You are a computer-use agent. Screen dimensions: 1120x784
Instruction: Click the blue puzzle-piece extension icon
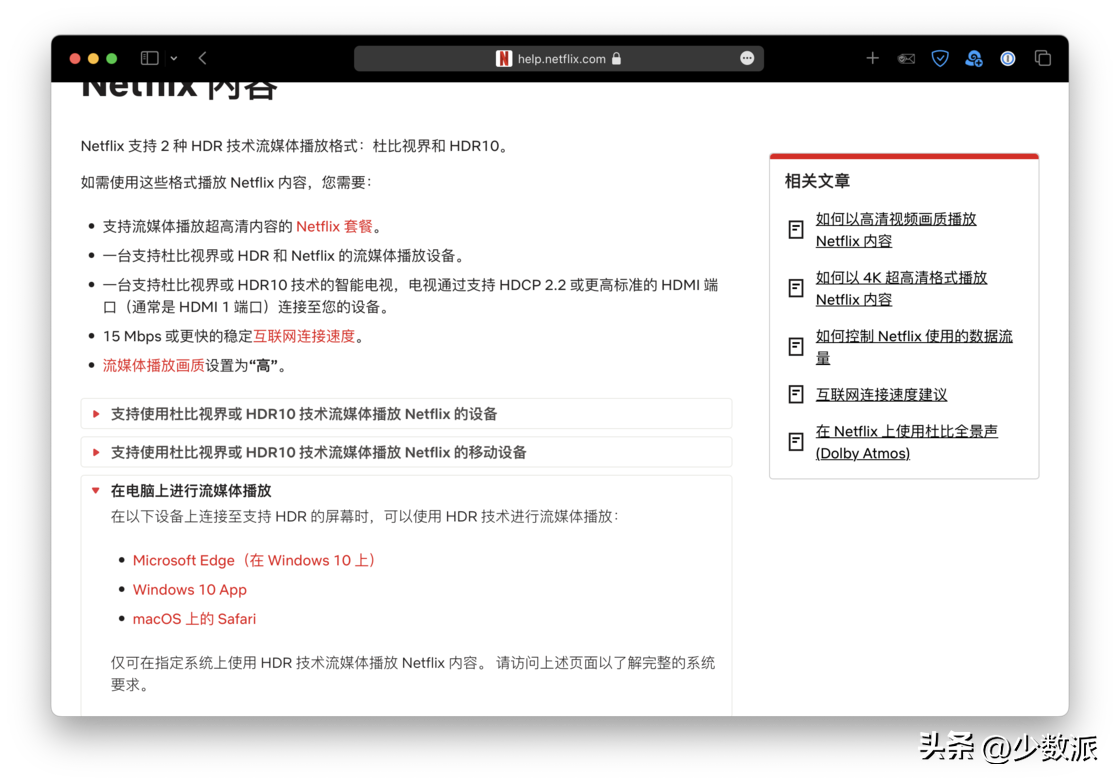[x=974, y=59]
